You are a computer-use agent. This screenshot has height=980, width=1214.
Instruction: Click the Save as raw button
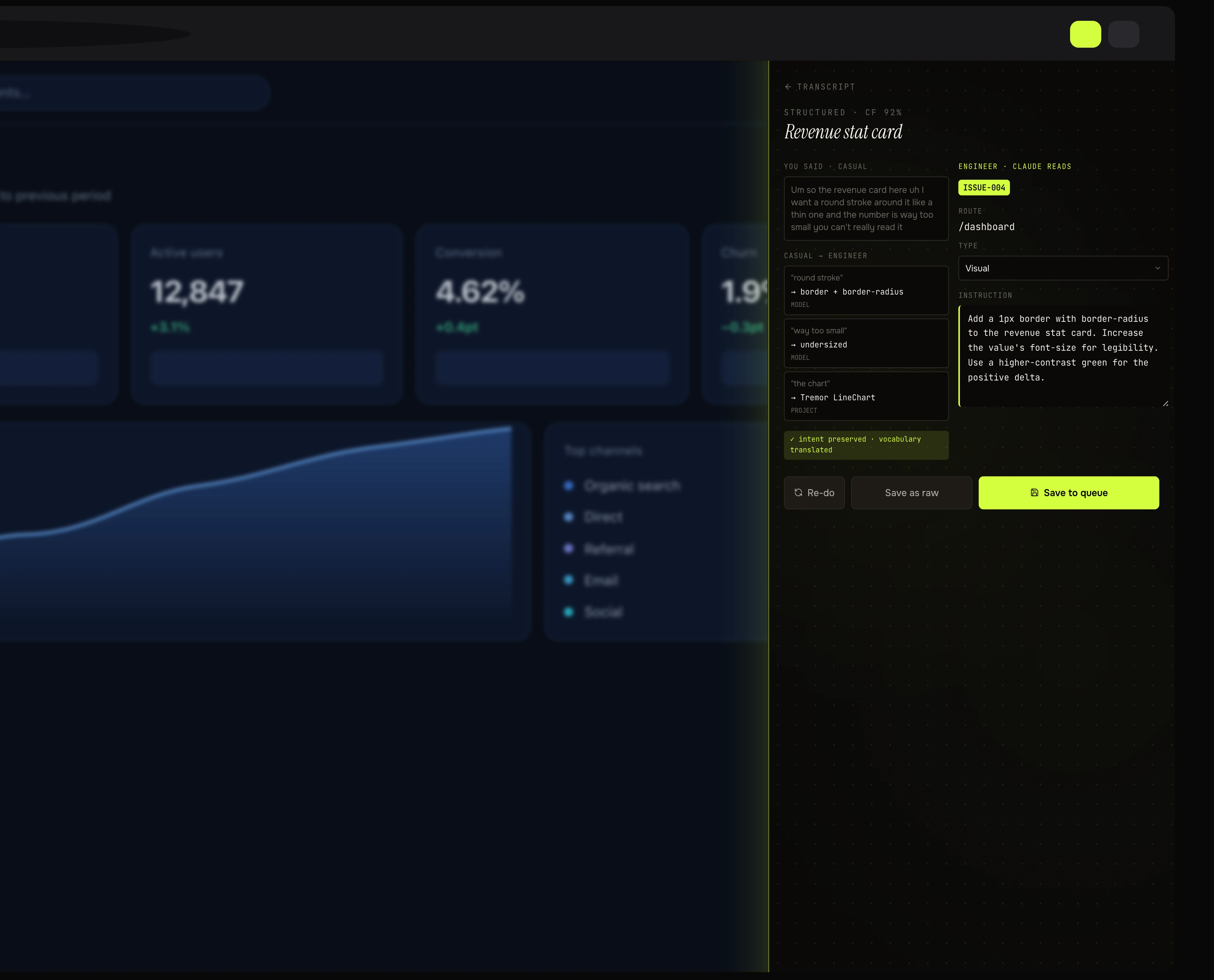tap(911, 493)
